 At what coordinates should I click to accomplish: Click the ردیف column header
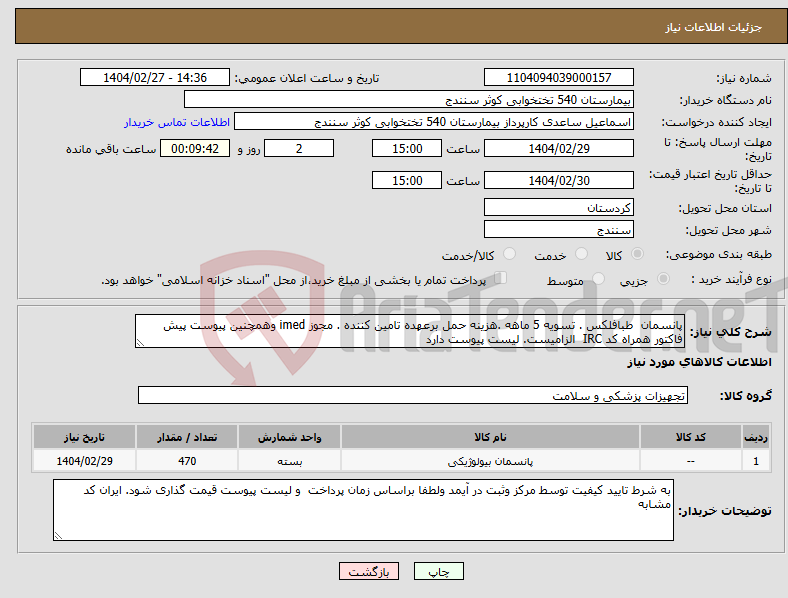pos(755,437)
